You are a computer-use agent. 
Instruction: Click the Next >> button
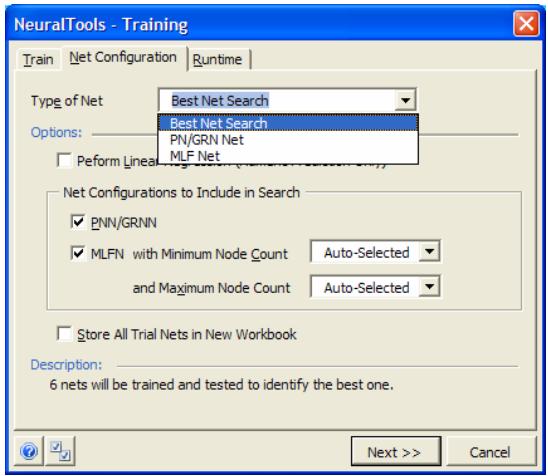(396, 452)
